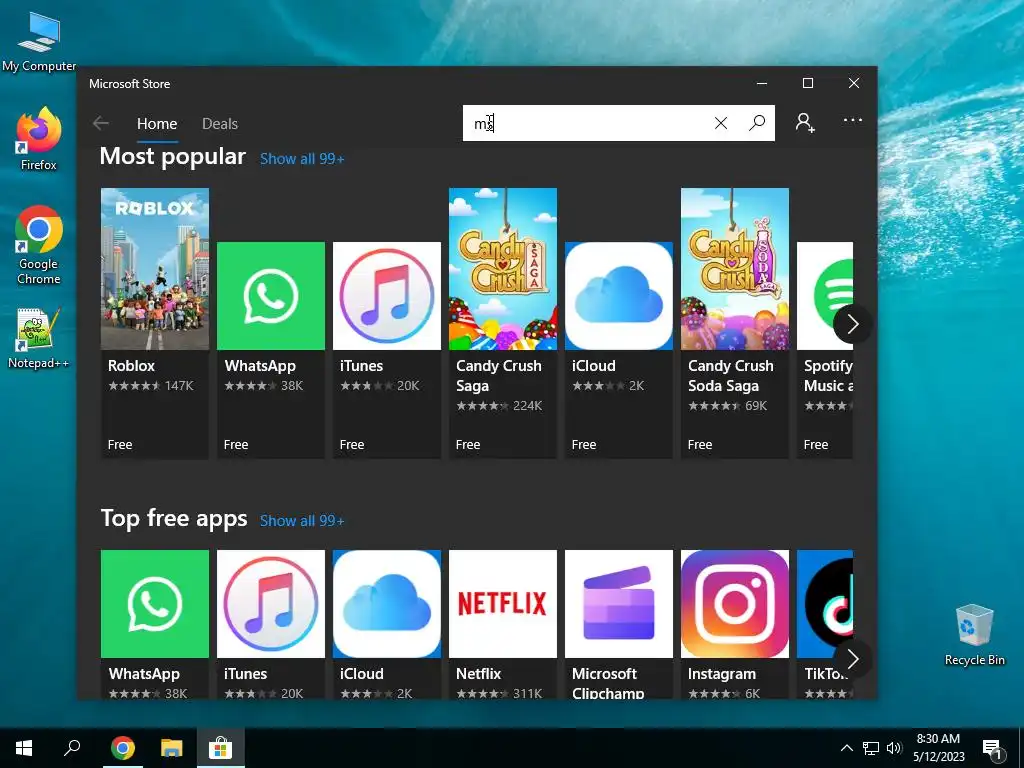Open the Instagram app tile
The height and width of the screenshot is (768, 1024).
[735, 624]
